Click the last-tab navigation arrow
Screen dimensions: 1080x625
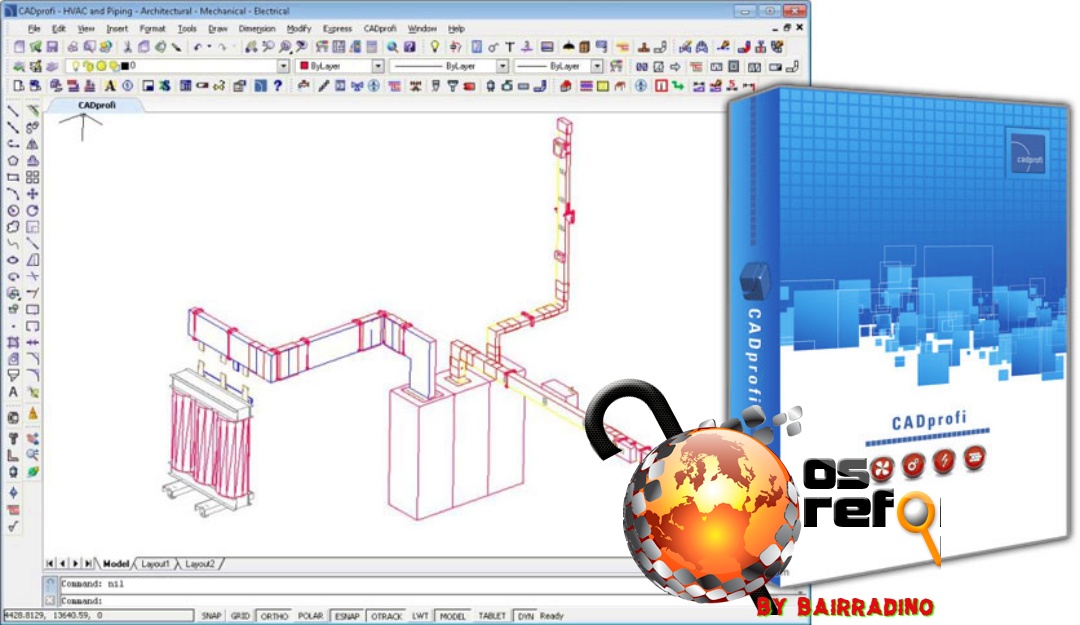88,564
